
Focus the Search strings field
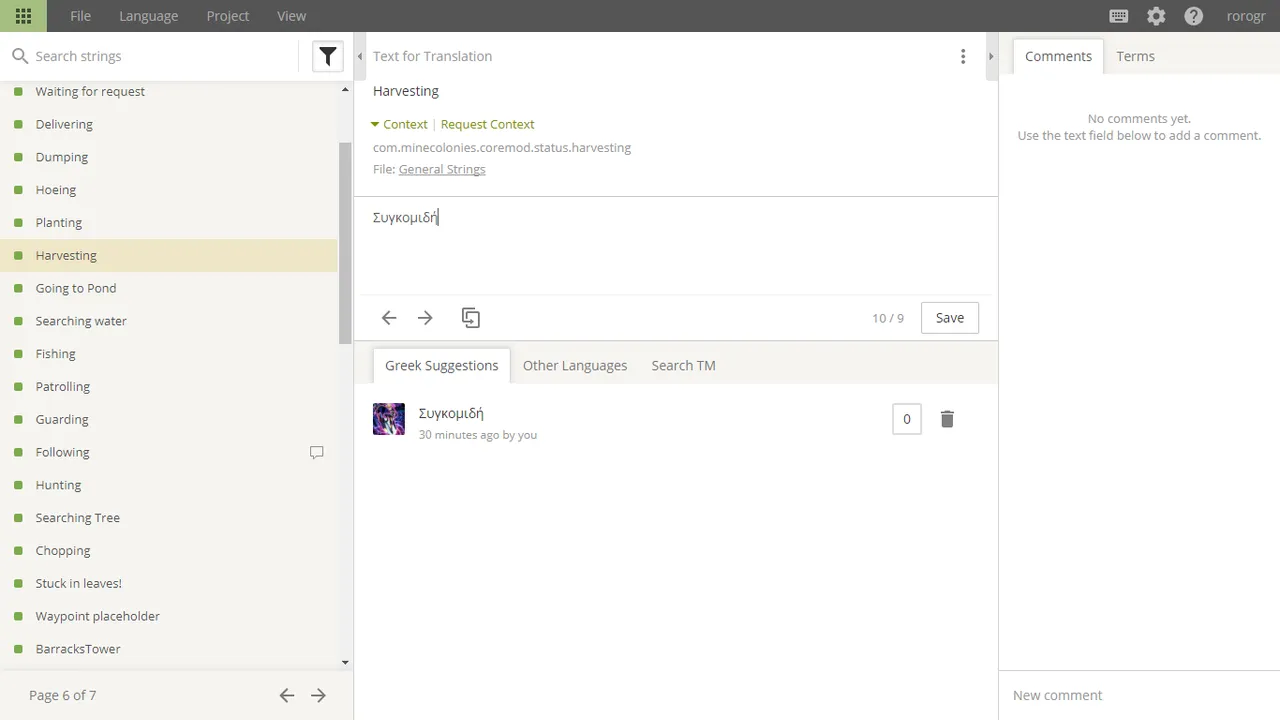[160, 56]
